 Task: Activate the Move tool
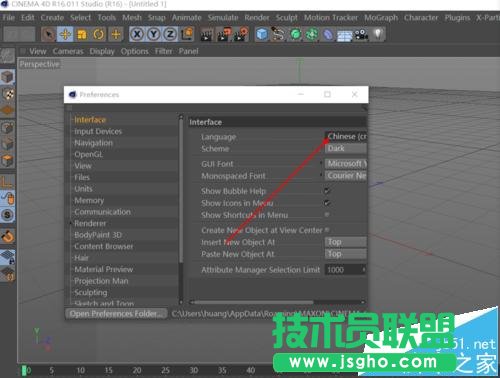tap(65, 34)
